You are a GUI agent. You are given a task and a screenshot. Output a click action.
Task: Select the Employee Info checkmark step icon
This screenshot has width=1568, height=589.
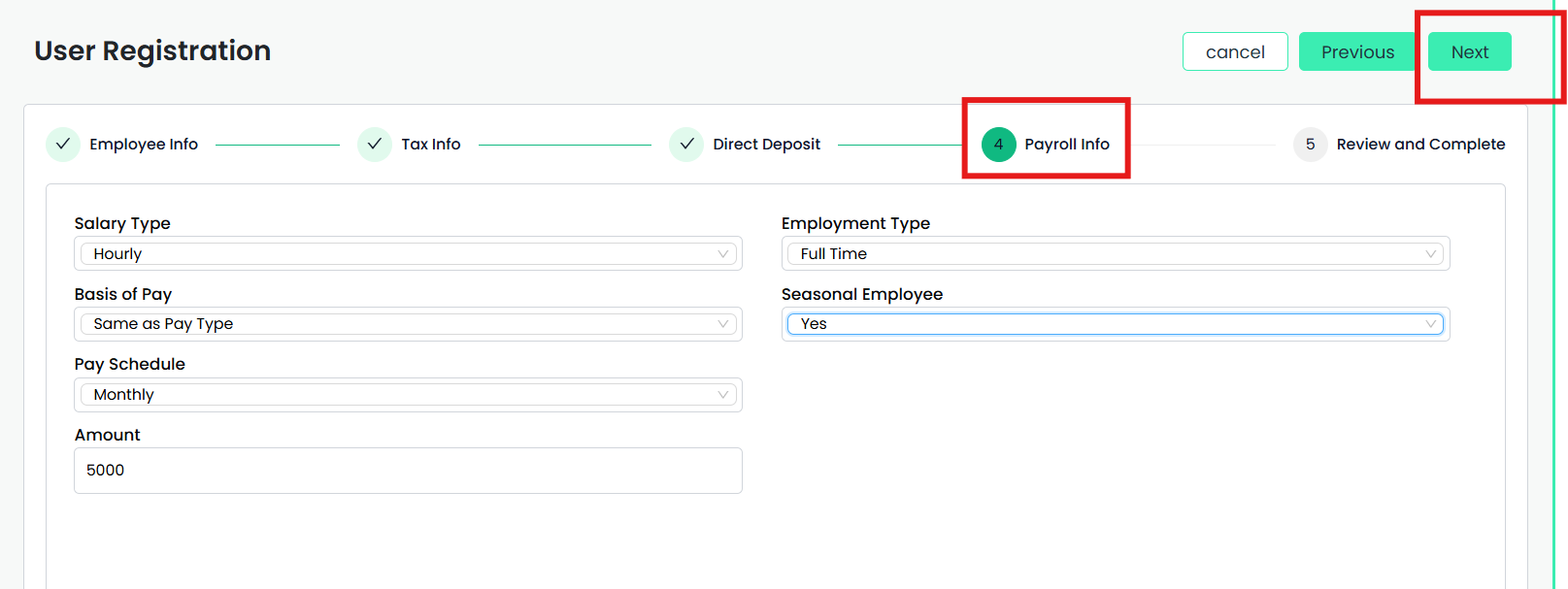click(63, 144)
